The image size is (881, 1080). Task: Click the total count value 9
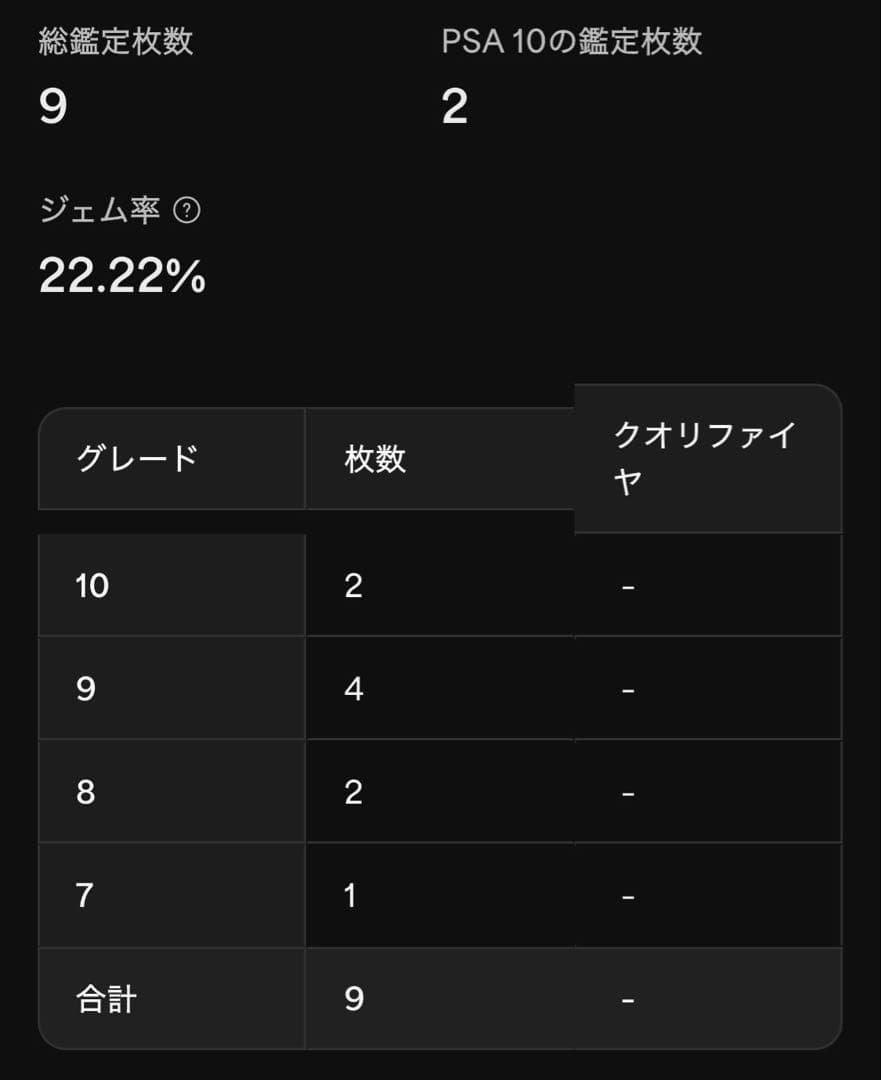coord(48,104)
